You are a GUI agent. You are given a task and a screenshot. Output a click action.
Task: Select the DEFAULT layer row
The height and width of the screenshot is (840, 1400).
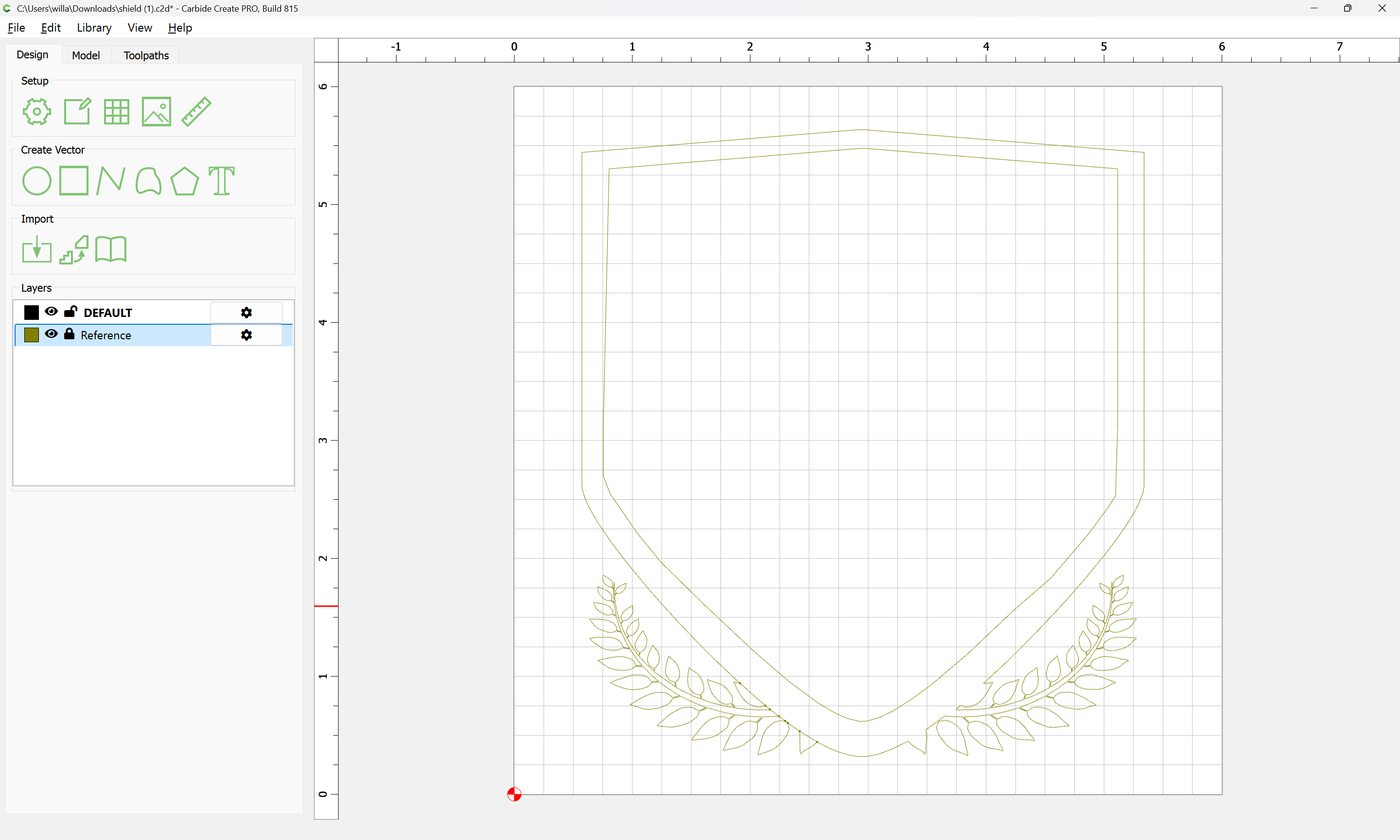tap(153, 313)
